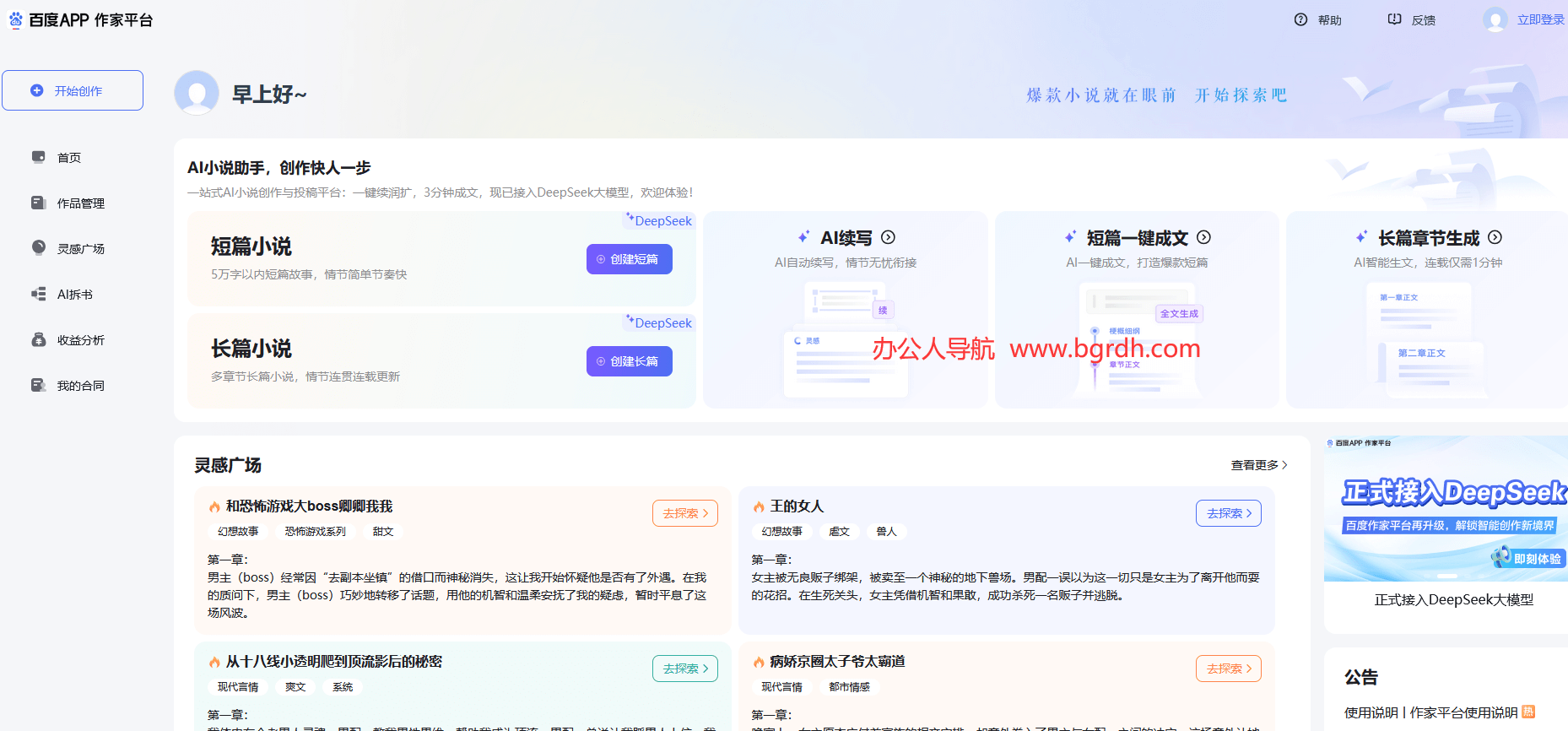
Task: Open 作品管理 in the sidebar
Action: pos(81,203)
